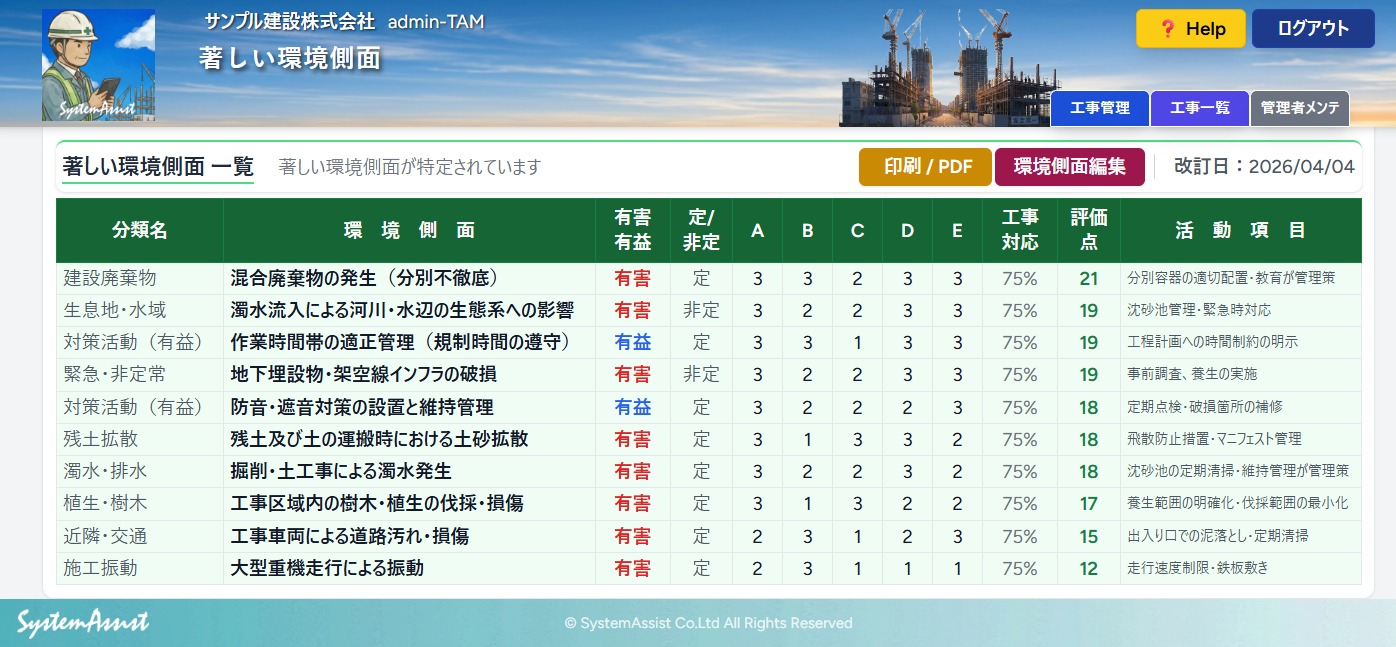Open the 工事管理 tab
Screen dimensions: 1396x647
click(x=1099, y=108)
